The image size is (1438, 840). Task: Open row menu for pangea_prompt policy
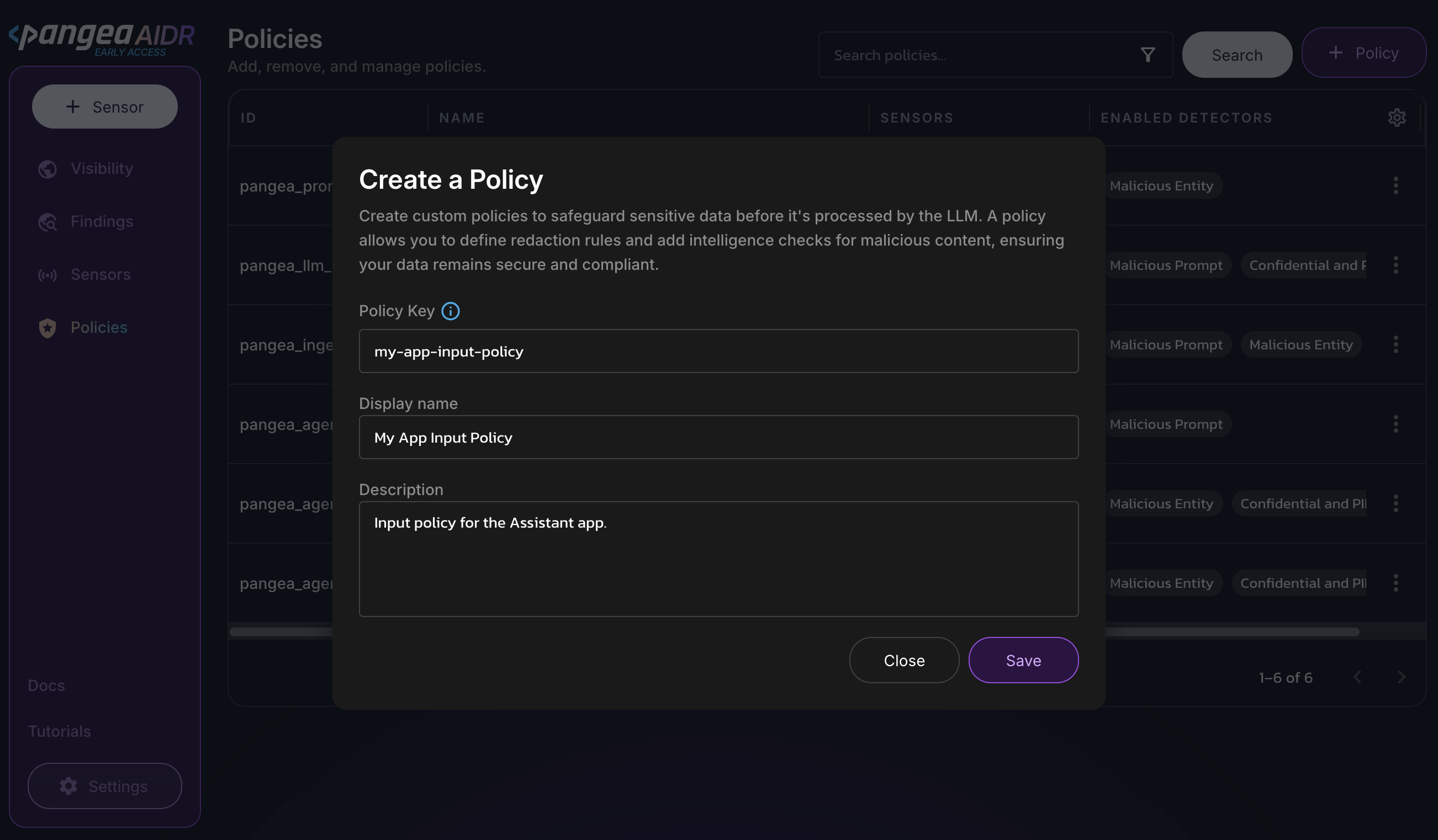(1396, 185)
